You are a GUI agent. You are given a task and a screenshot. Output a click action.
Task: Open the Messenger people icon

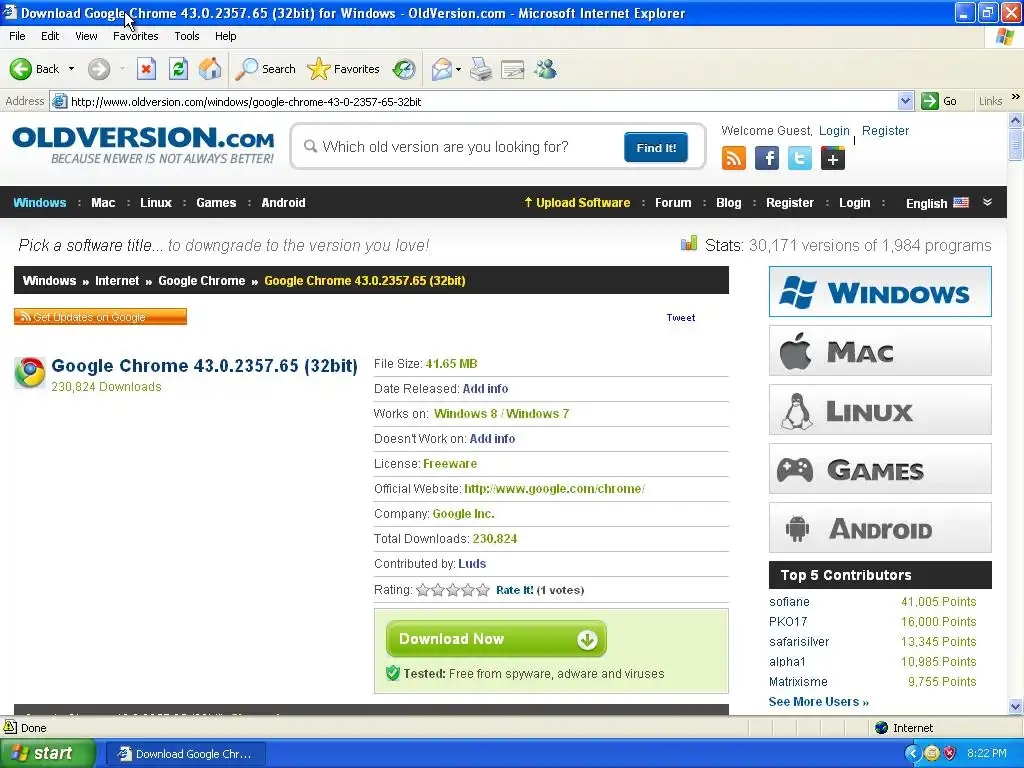[x=545, y=69]
